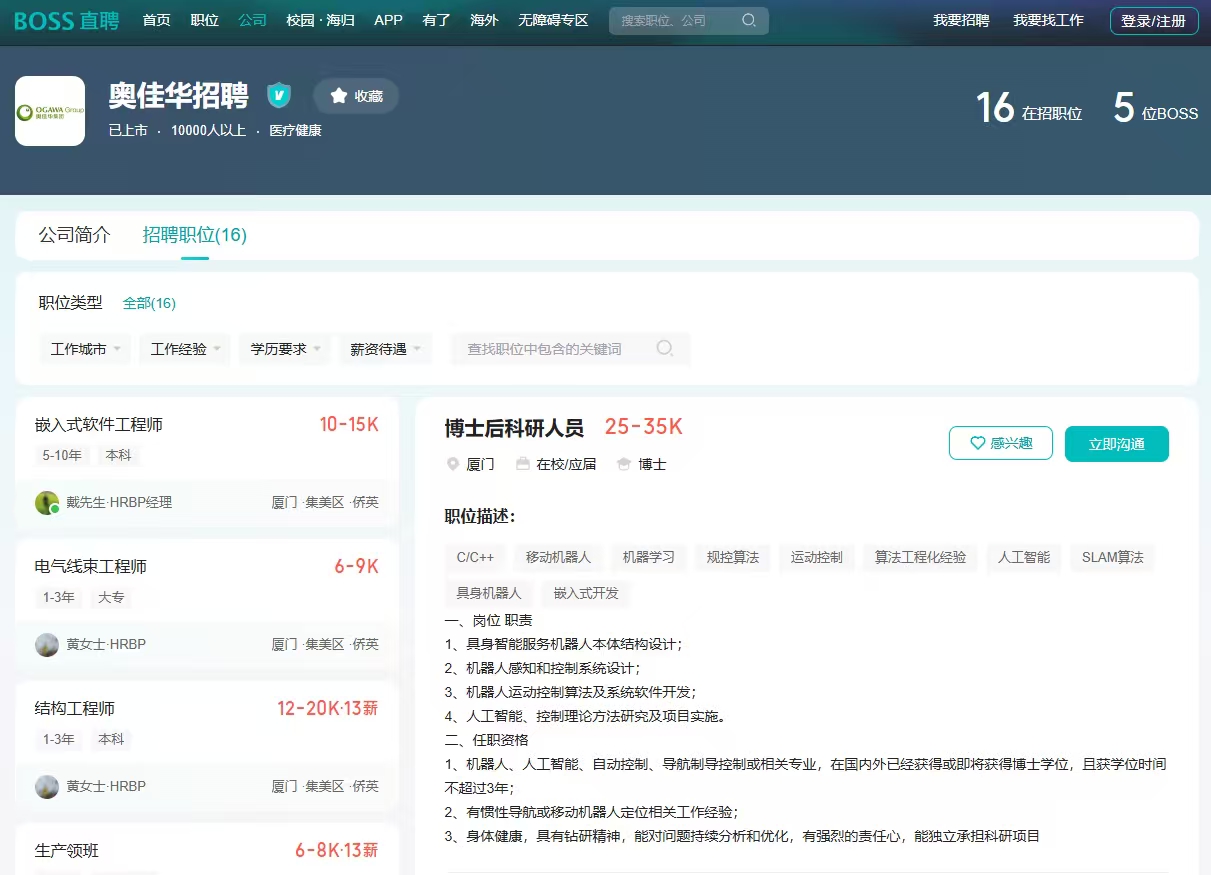Image resolution: width=1211 pixels, height=875 pixels.
Task: Toggle the heart 感兴趣 button
Action: [1000, 443]
